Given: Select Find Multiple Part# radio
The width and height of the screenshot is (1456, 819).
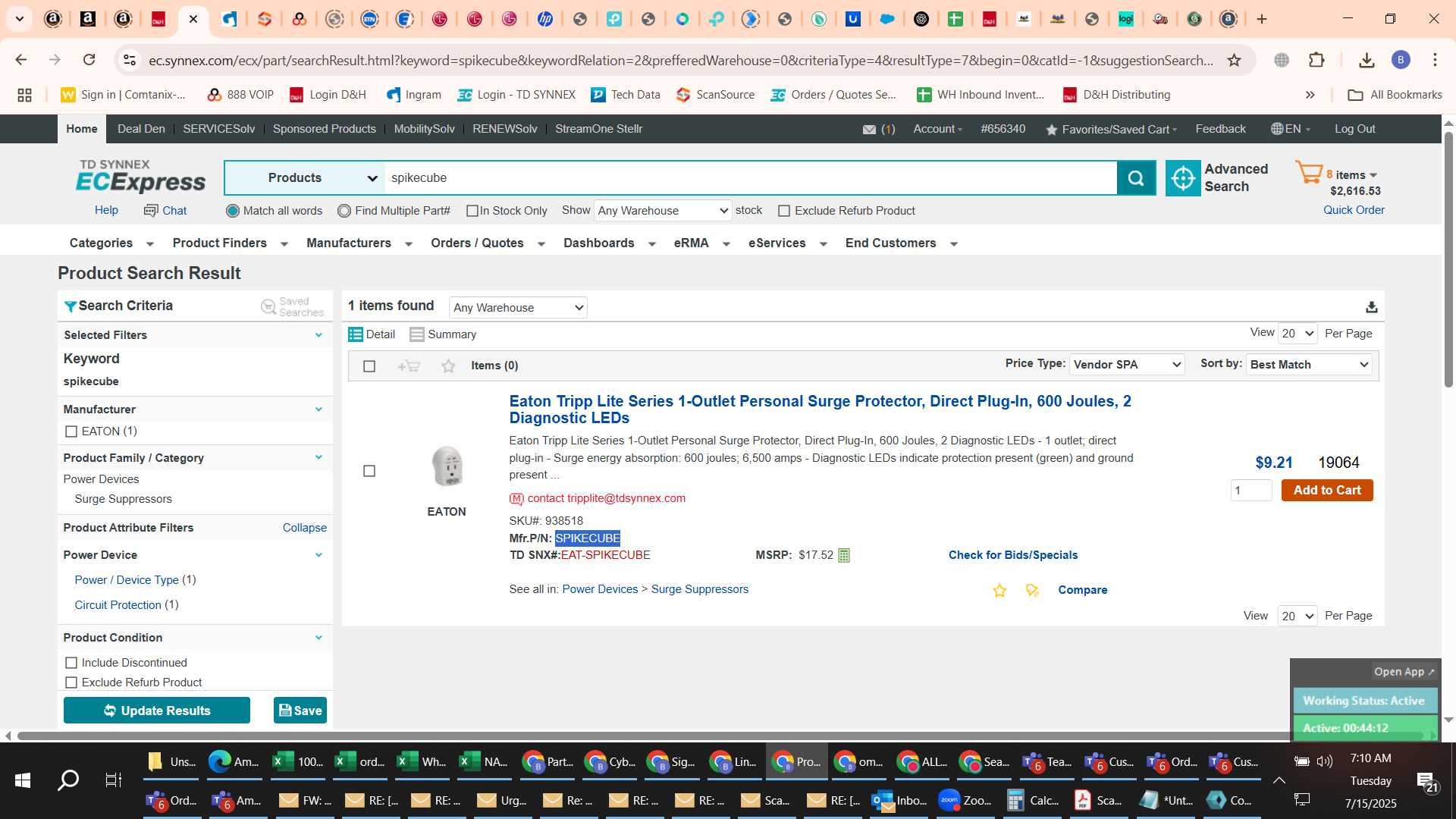Looking at the screenshot, I should 344,211.
